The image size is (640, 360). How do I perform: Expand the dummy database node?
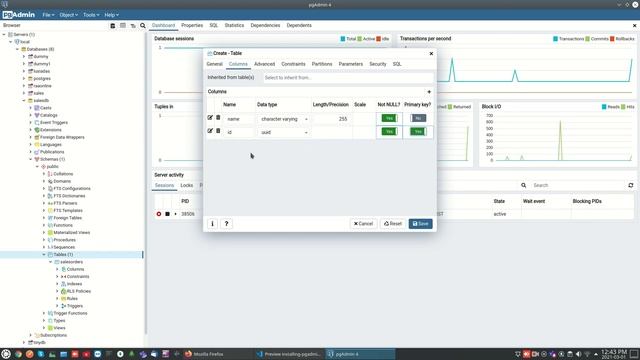click(24, 56)
